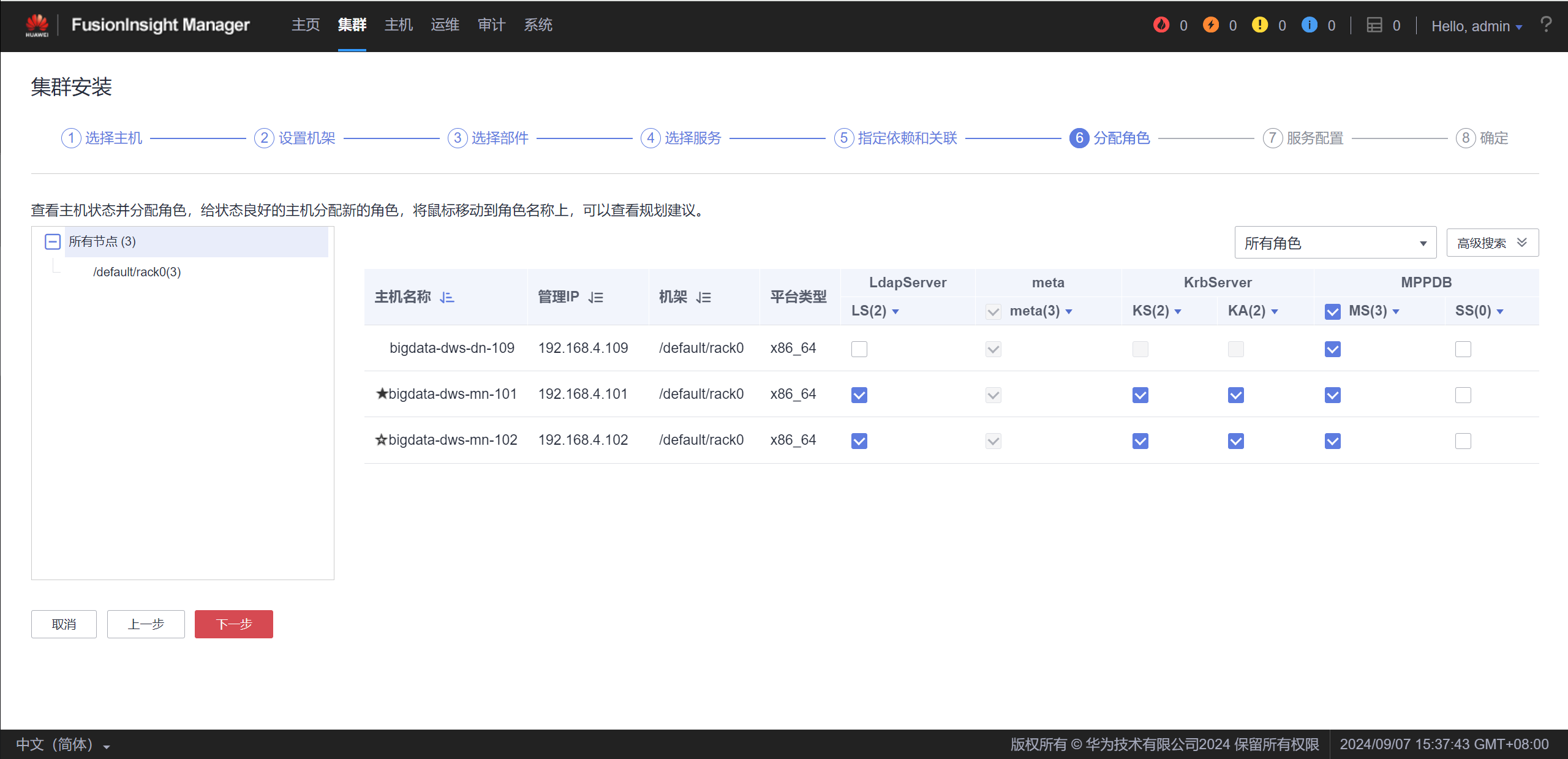Click step 5 circle 指定依赖和关联
The height and width of the screenshot is (759, 1568).
tap(844, 138)
